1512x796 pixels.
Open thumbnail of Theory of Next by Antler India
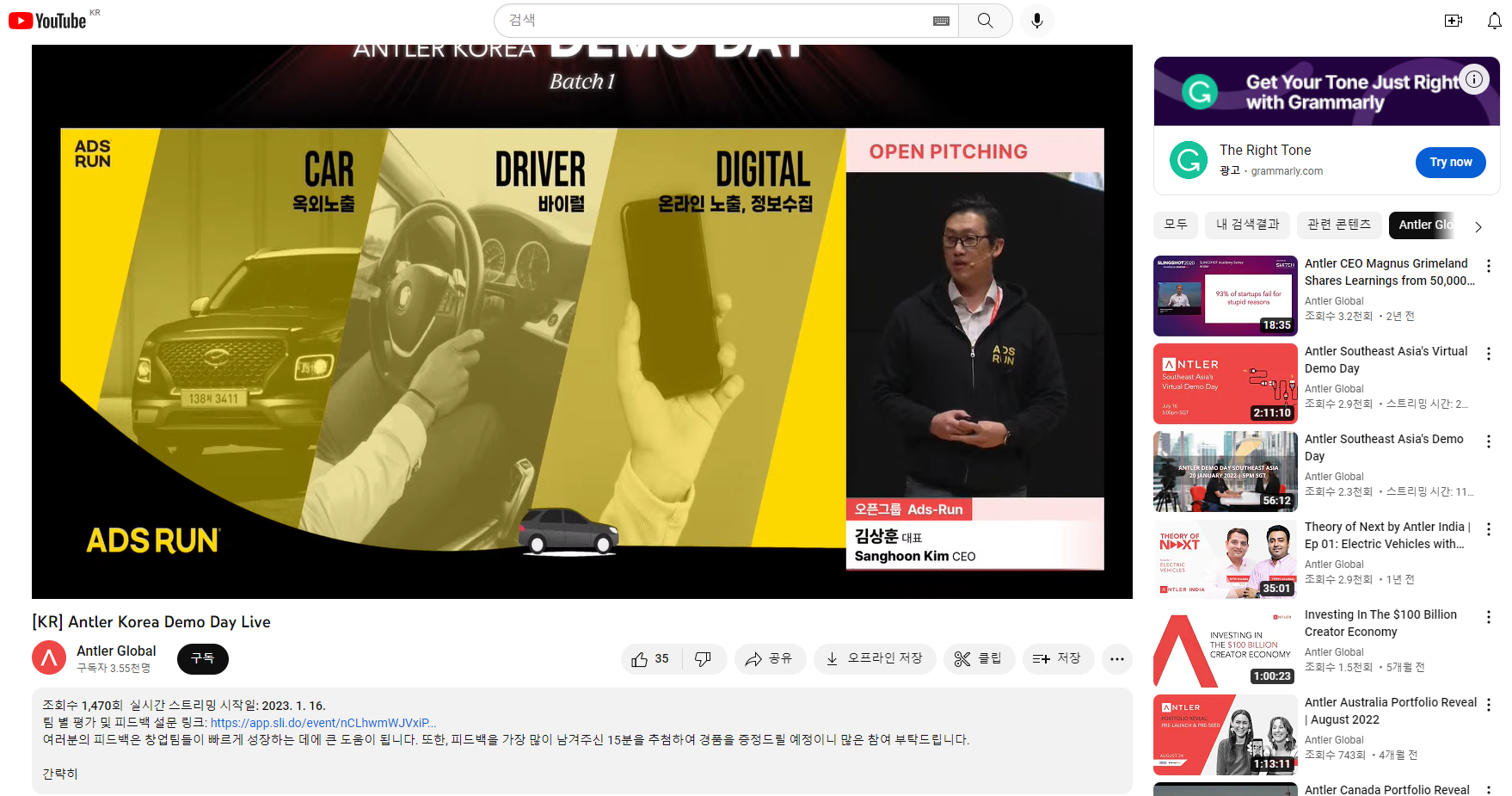coord(1226,559)
